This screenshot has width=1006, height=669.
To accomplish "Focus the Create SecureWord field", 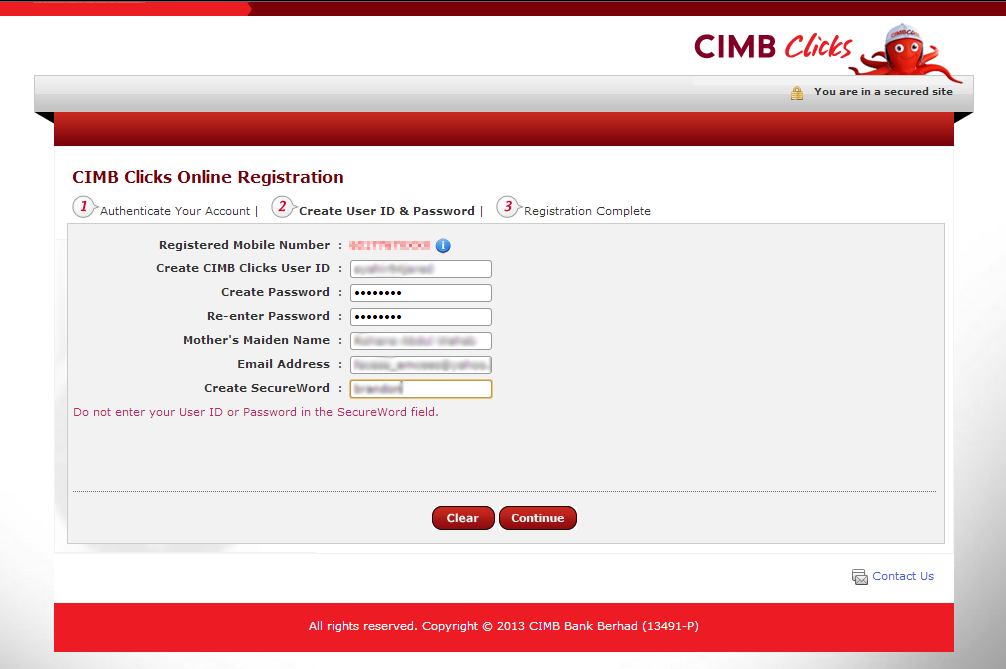I will pyautogui.click(x=421, y=389).
